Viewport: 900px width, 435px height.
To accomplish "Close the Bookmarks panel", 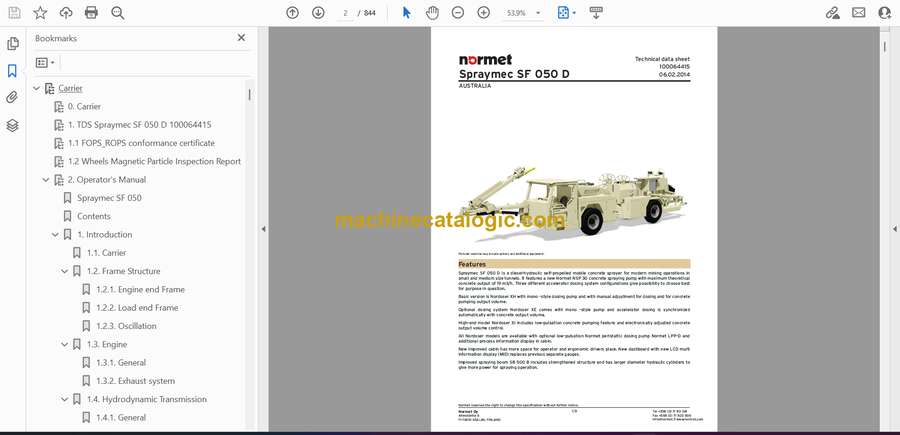I will click(241, 37).
